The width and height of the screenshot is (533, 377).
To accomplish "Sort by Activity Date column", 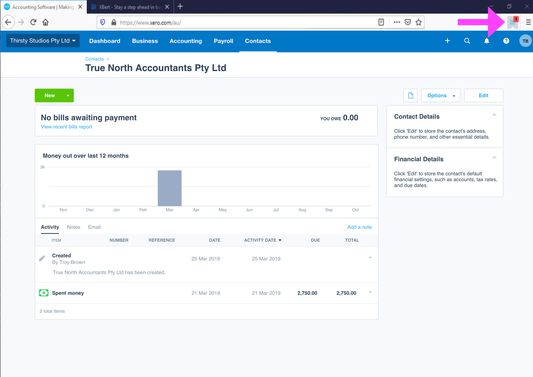I will (x=262, y=240).
